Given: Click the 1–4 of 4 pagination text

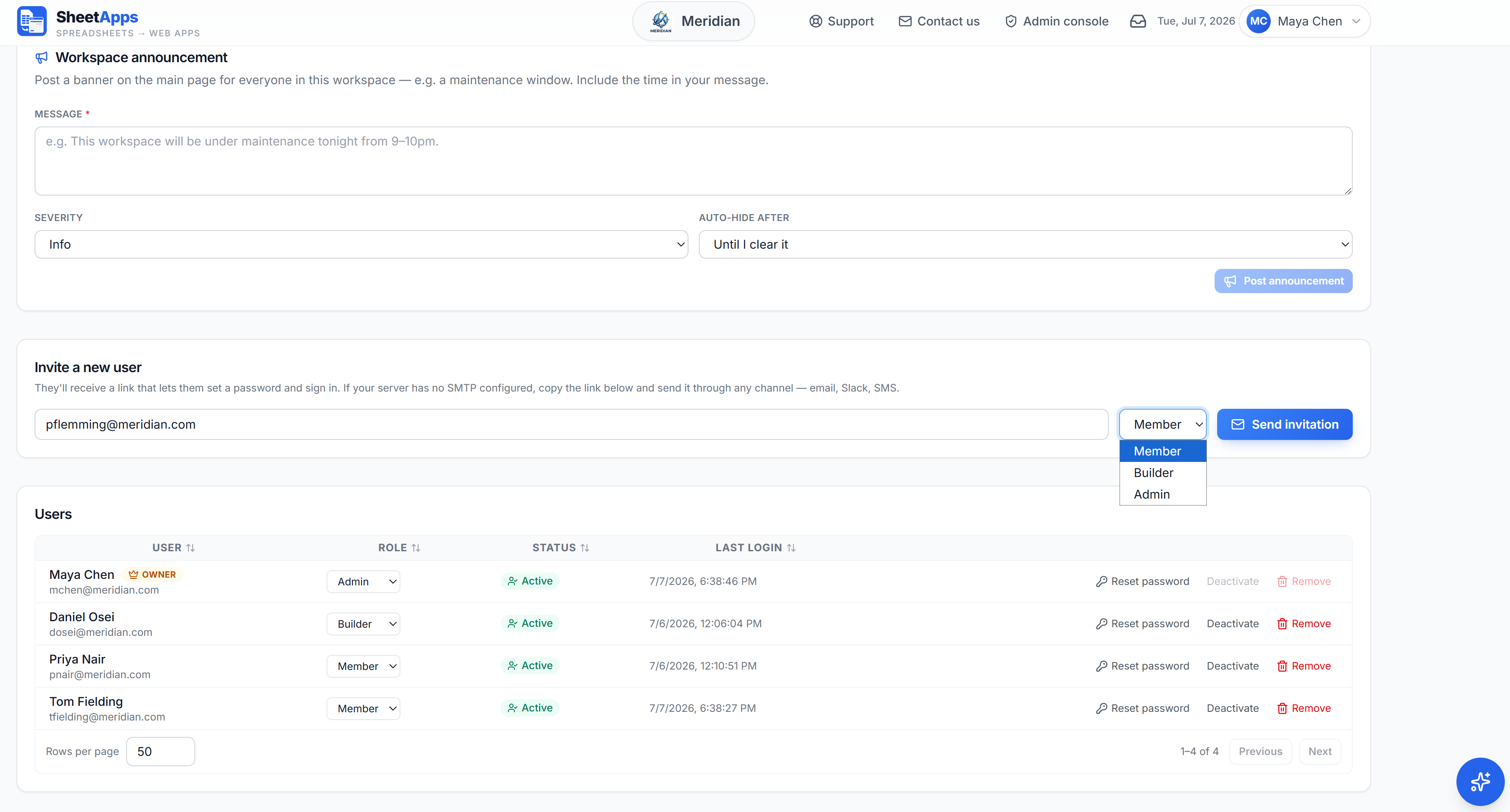Looking at the screenshot, I should pos(1199,752).
